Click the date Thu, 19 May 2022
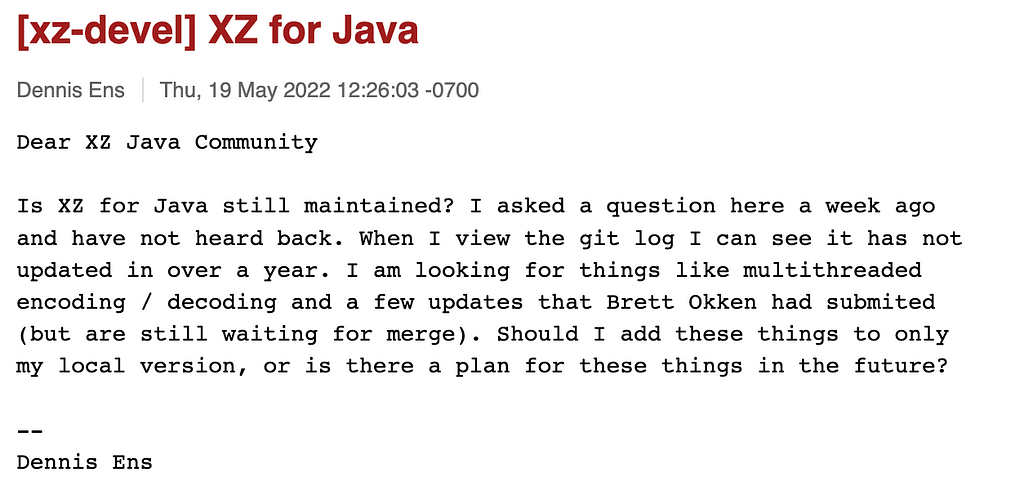This screenshot has height=477, width=1024. (246, 90)
